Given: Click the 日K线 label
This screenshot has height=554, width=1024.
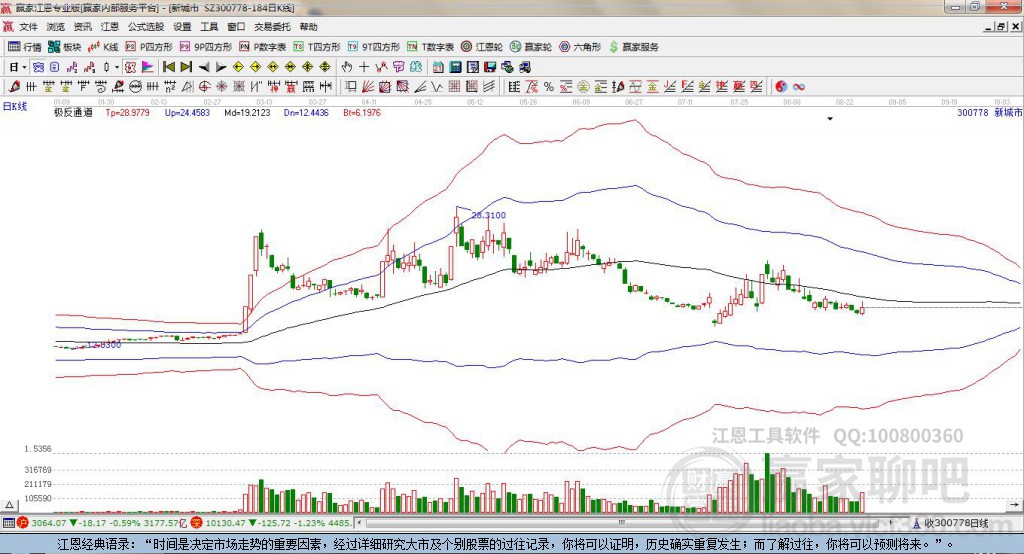Looking at the screenshot, I should click(x=14, y=106).
